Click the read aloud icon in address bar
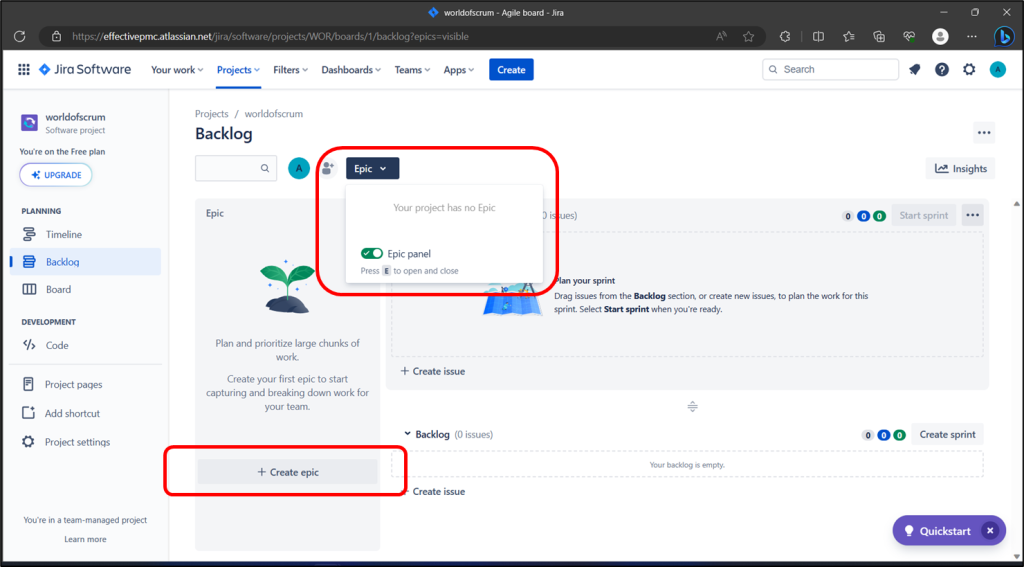 tap(721, 37)
